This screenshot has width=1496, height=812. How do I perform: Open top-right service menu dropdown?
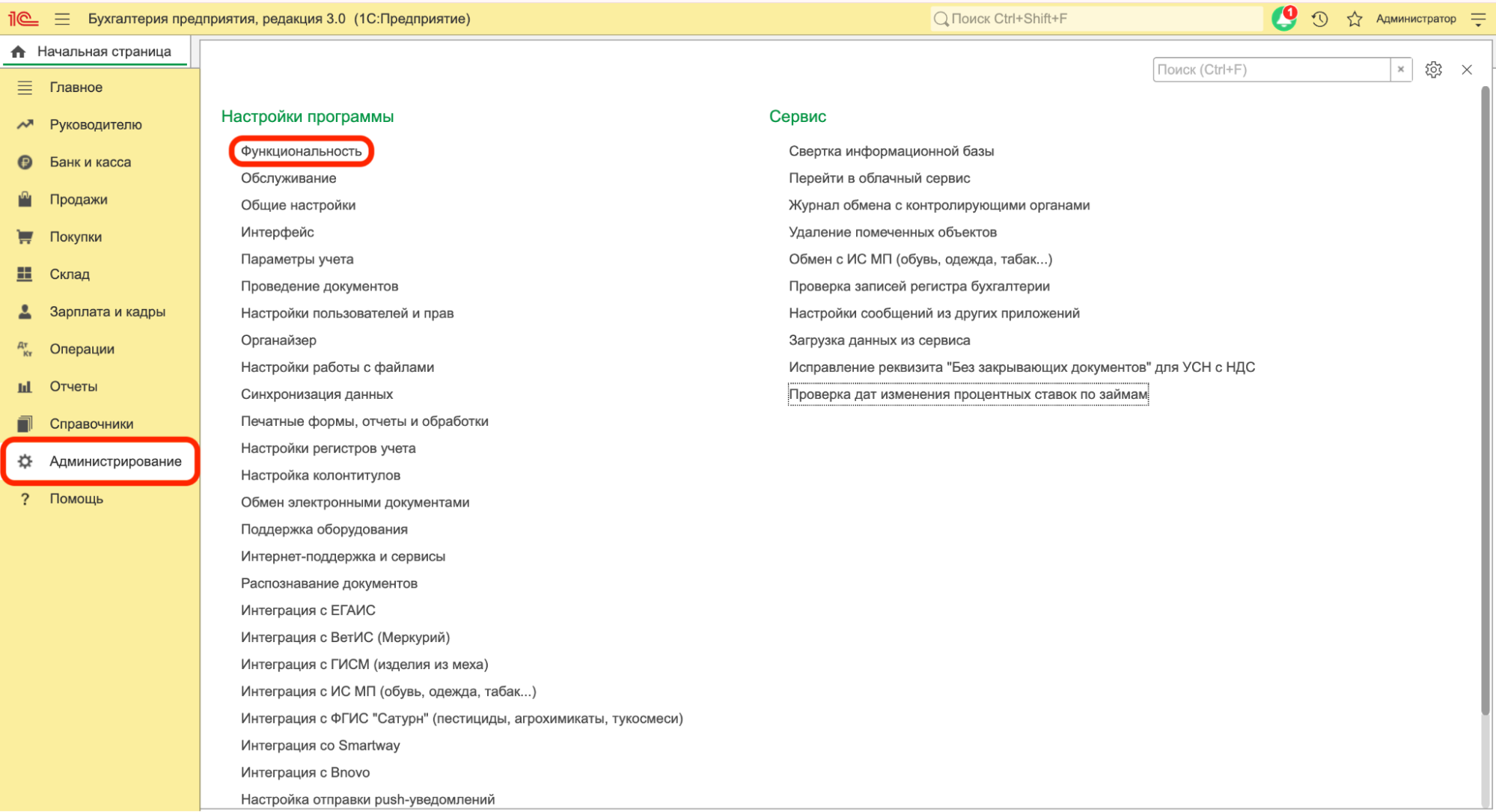tap(1478, 19)
